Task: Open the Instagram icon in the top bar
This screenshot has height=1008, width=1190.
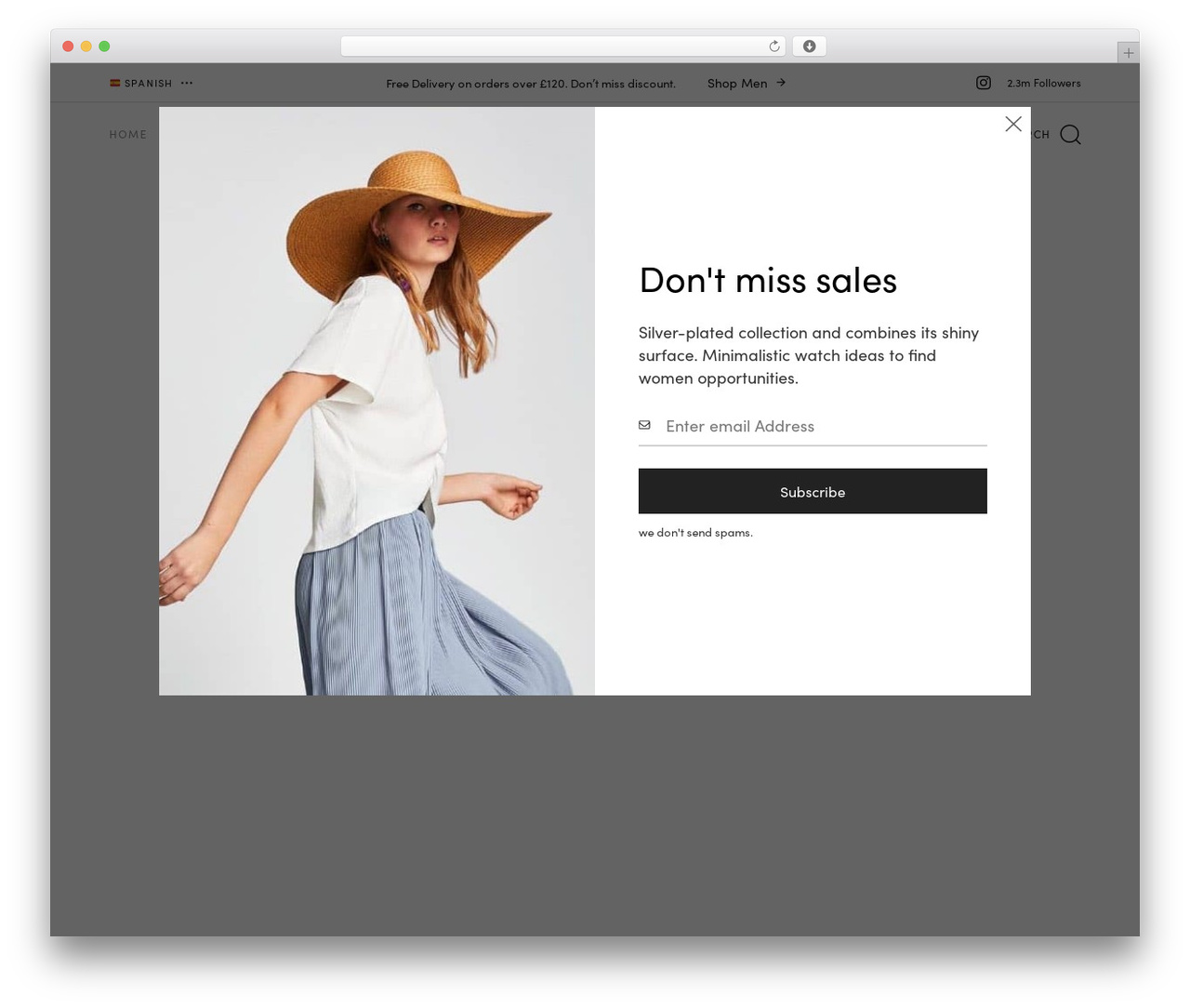Action: pos(984,83)
